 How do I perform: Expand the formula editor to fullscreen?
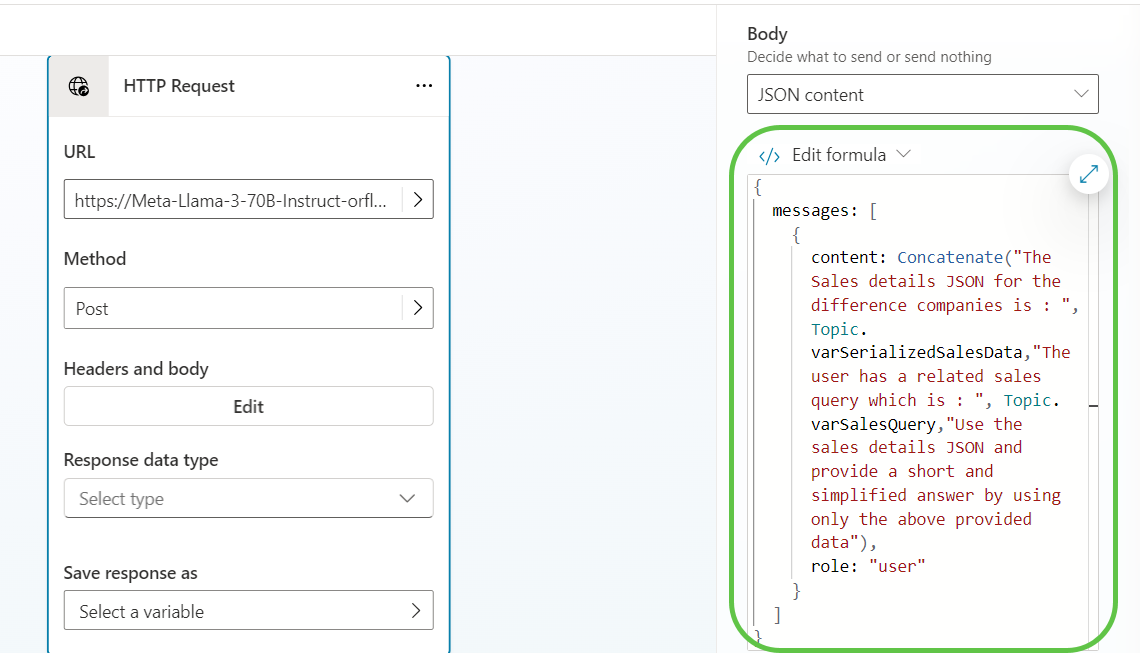click(x=1088, y=173)
